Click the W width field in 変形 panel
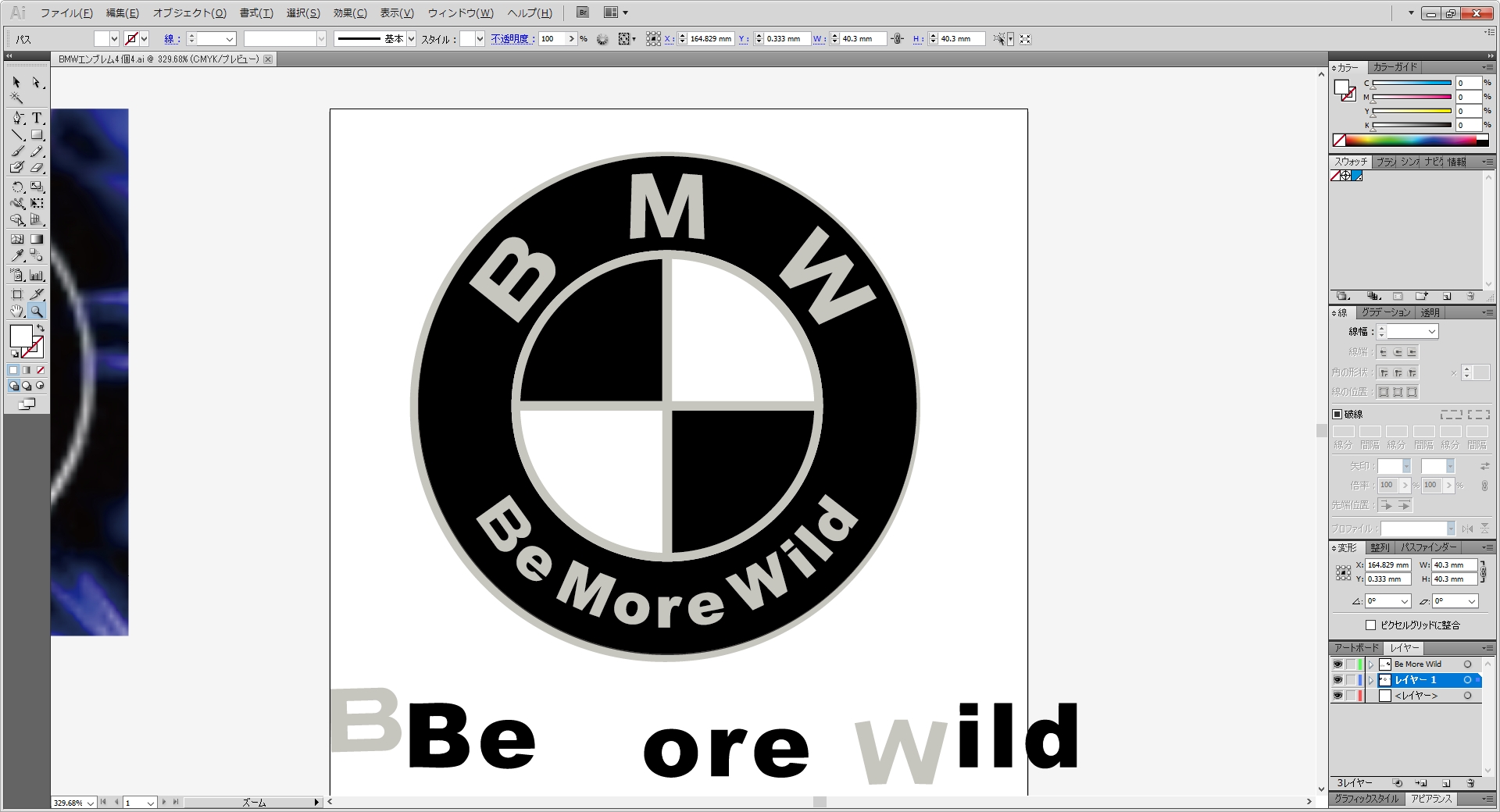1500x812 pixels. tap(1454, 564)
